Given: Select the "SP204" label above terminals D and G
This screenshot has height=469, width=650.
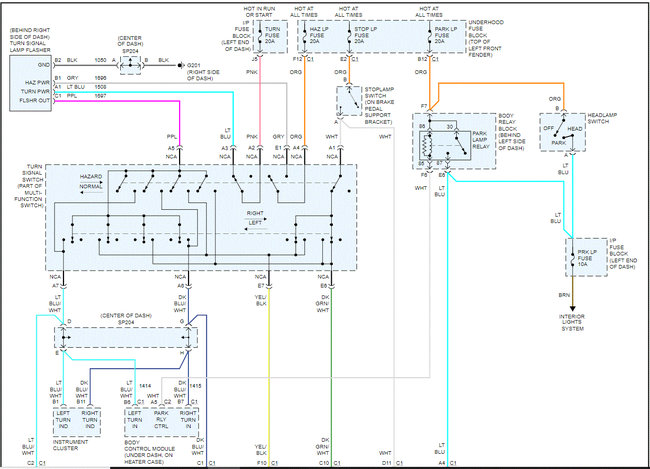Looking at the screenshot, I should coord(126,322).
